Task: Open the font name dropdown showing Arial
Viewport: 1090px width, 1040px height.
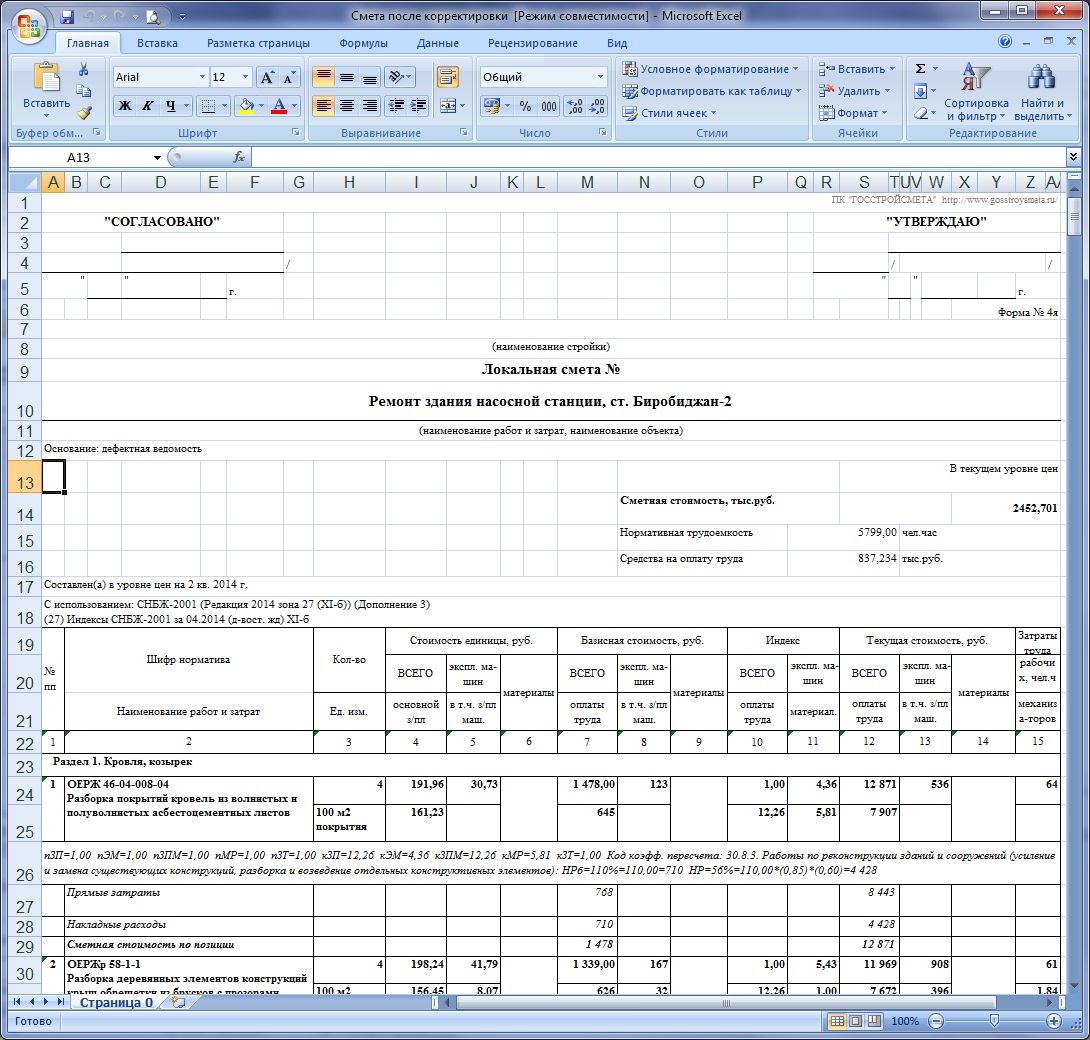Action: coord(201,77)
